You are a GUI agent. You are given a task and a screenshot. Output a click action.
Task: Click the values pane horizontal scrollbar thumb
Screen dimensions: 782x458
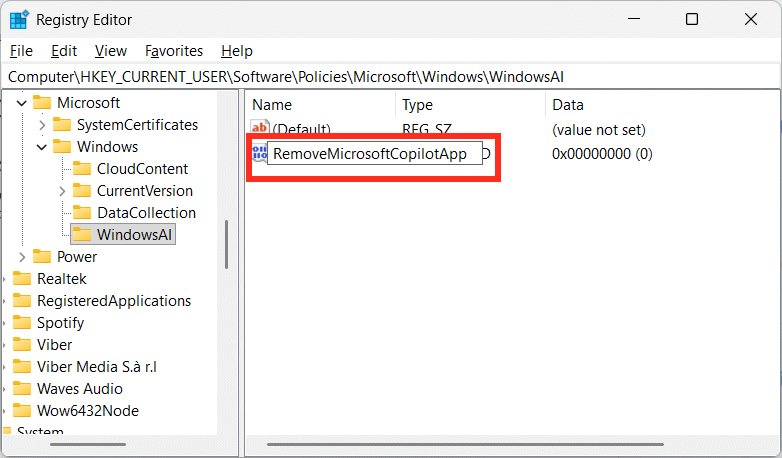click(x=465, y=444)
